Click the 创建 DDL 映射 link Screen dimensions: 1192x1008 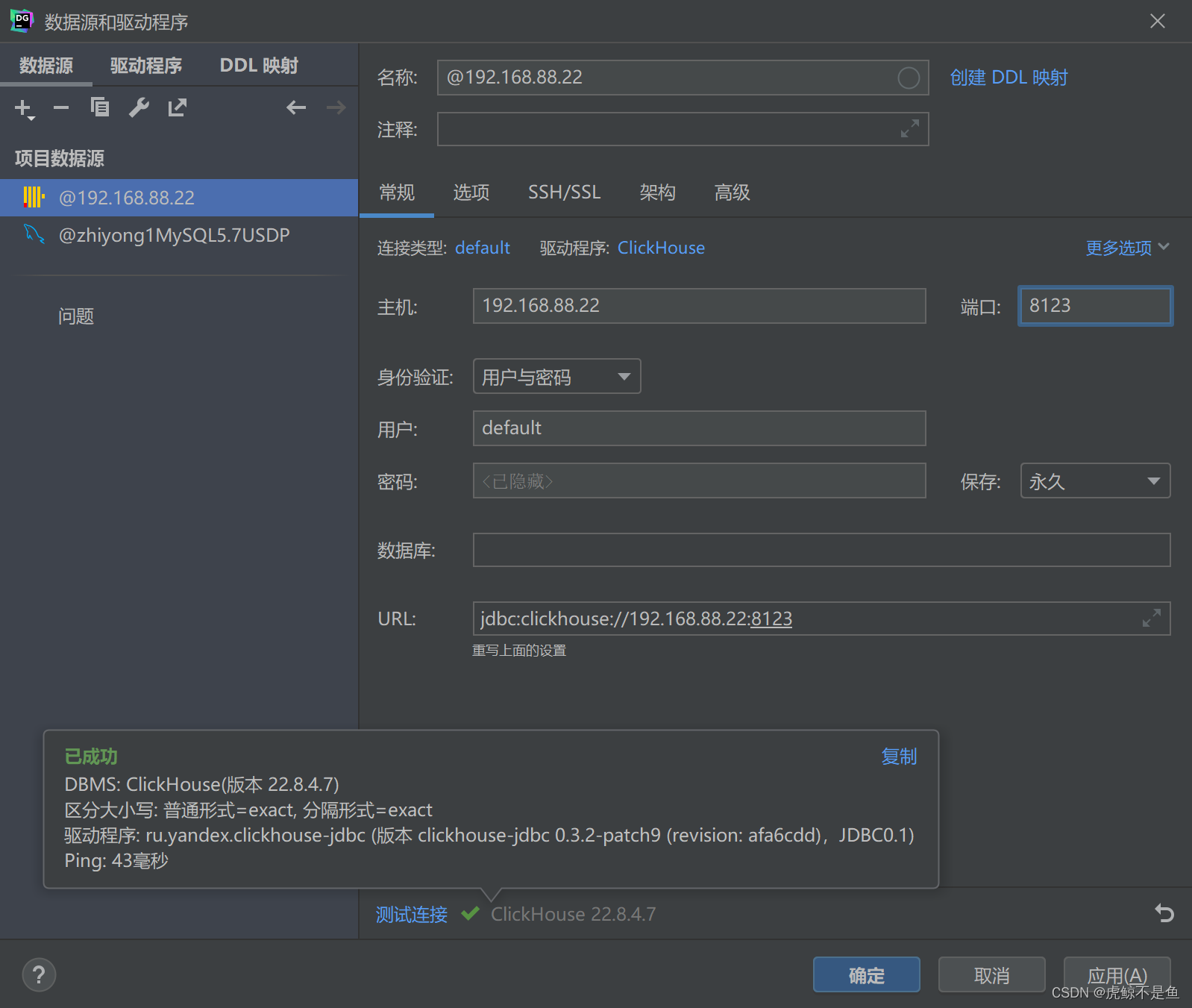pyautogui.click(x=1009, y=78)
